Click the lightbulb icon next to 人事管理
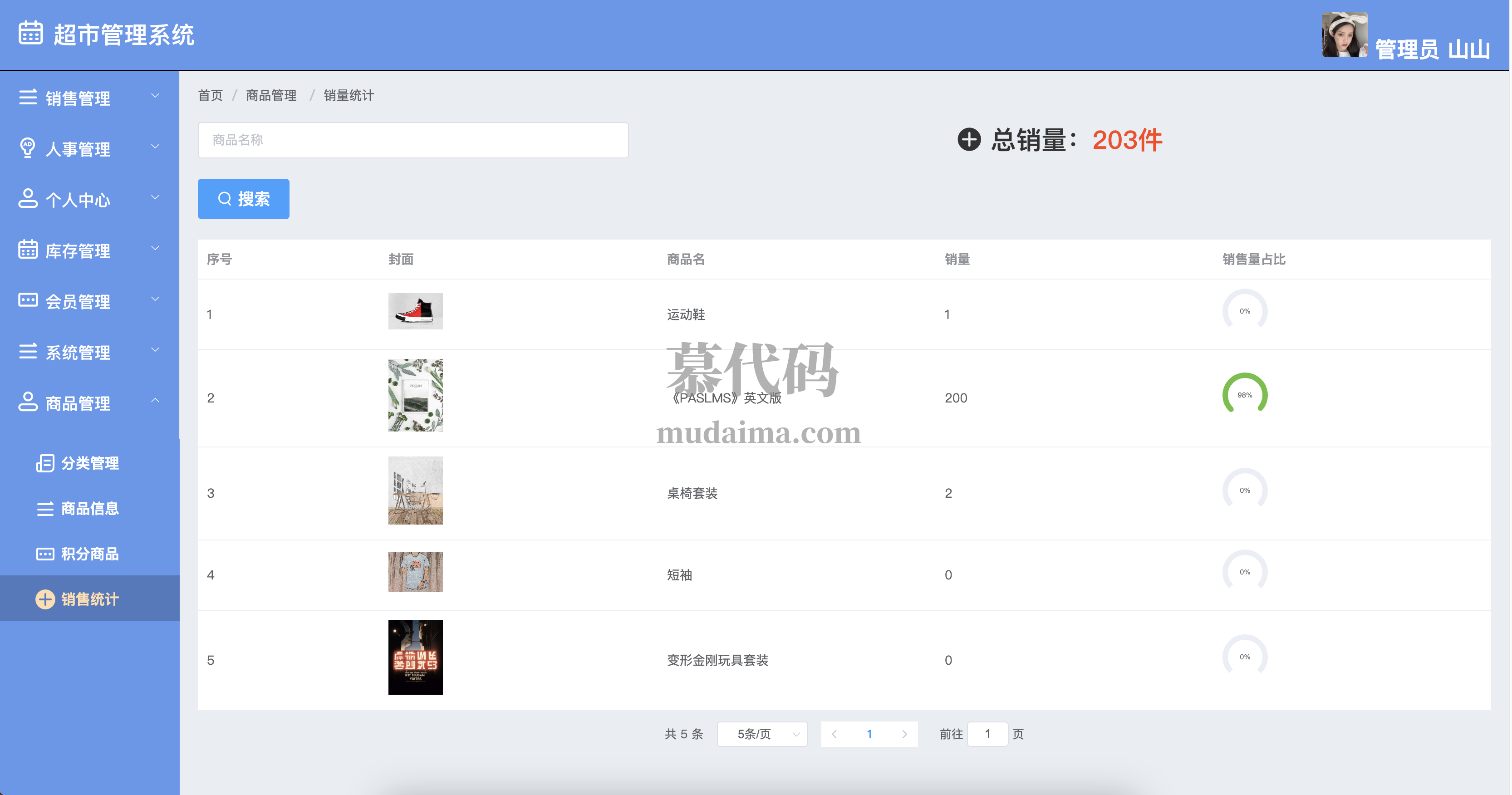This screenshot has height=795, width=1512. point(28,147)
